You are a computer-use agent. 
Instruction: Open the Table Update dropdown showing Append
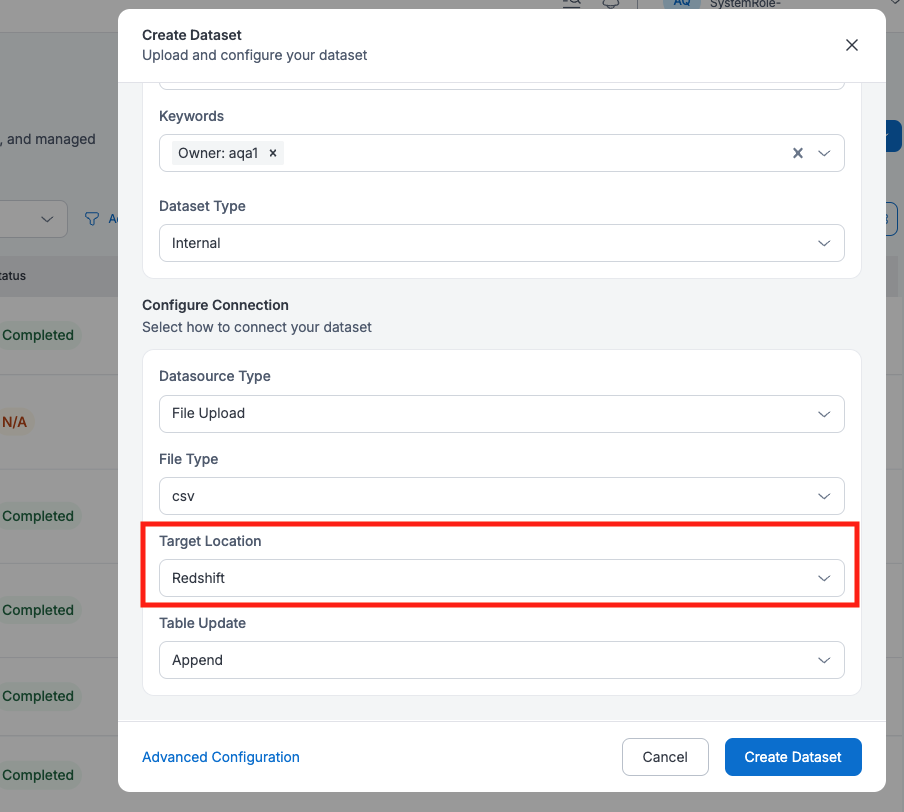(502, 660)
